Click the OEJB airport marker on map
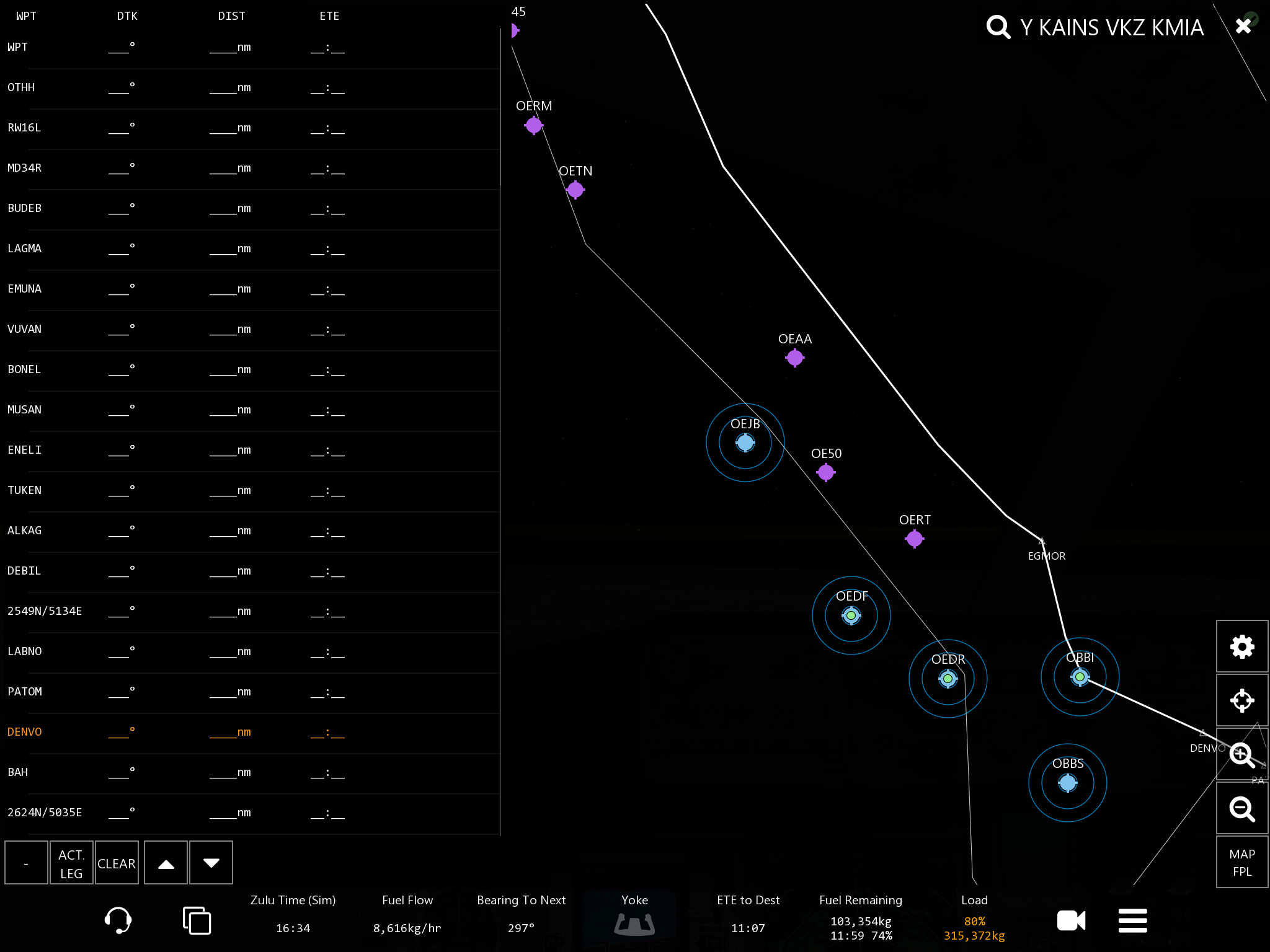Screen dimensions: 1270x952 click(x=745, y=443)
